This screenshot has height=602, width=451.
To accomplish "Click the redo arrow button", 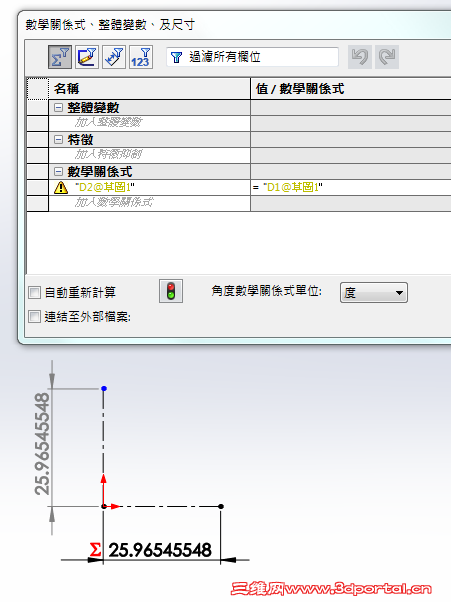I will pyautogui.click(x=387, y=57).
